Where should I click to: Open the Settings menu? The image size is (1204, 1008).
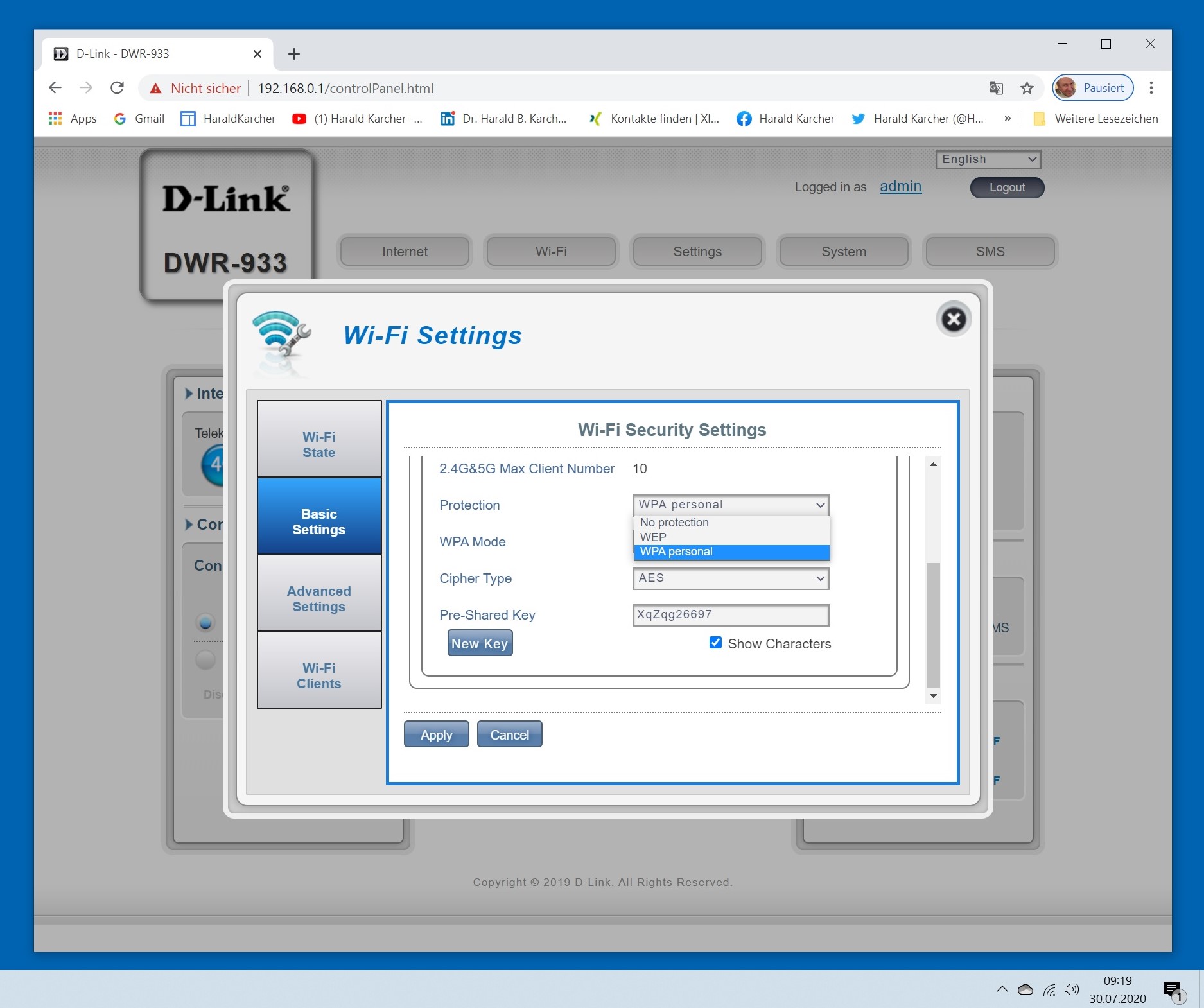(697, 252)
